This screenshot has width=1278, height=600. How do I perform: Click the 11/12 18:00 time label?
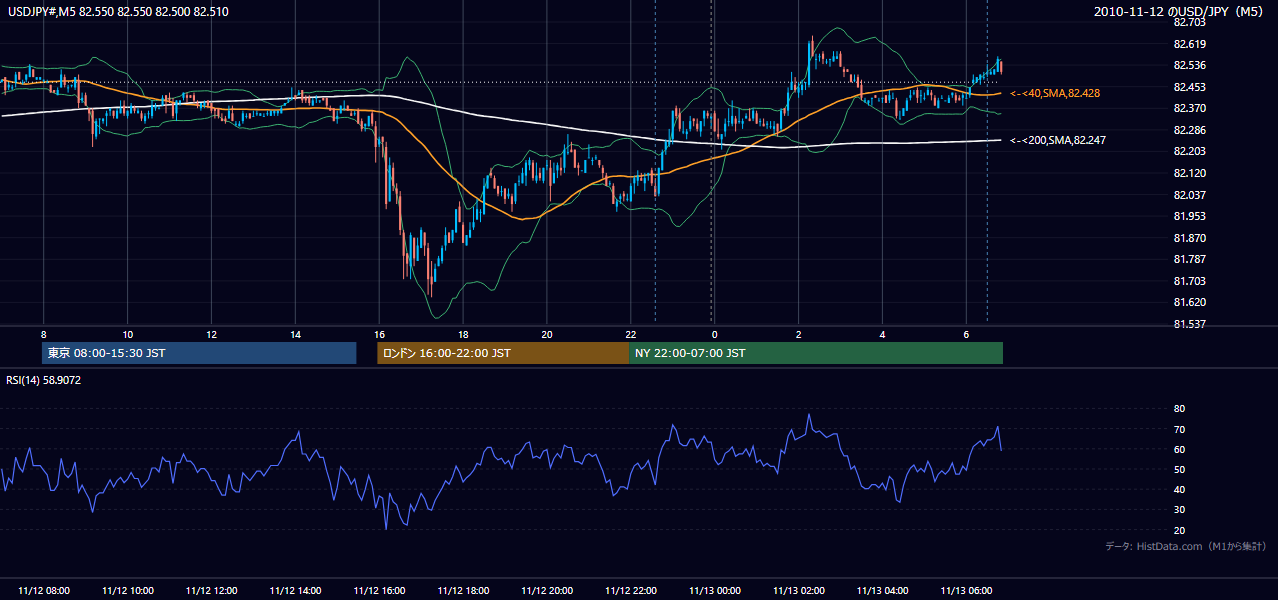click(463, 591)
